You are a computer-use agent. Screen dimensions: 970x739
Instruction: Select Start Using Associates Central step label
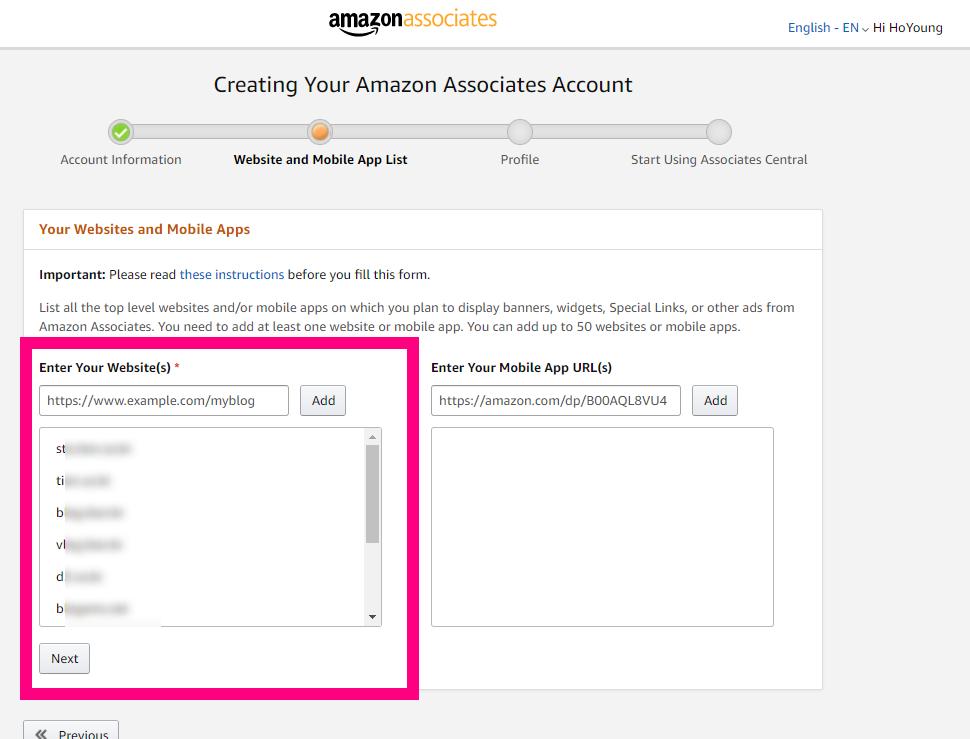(x=719, y=160)
